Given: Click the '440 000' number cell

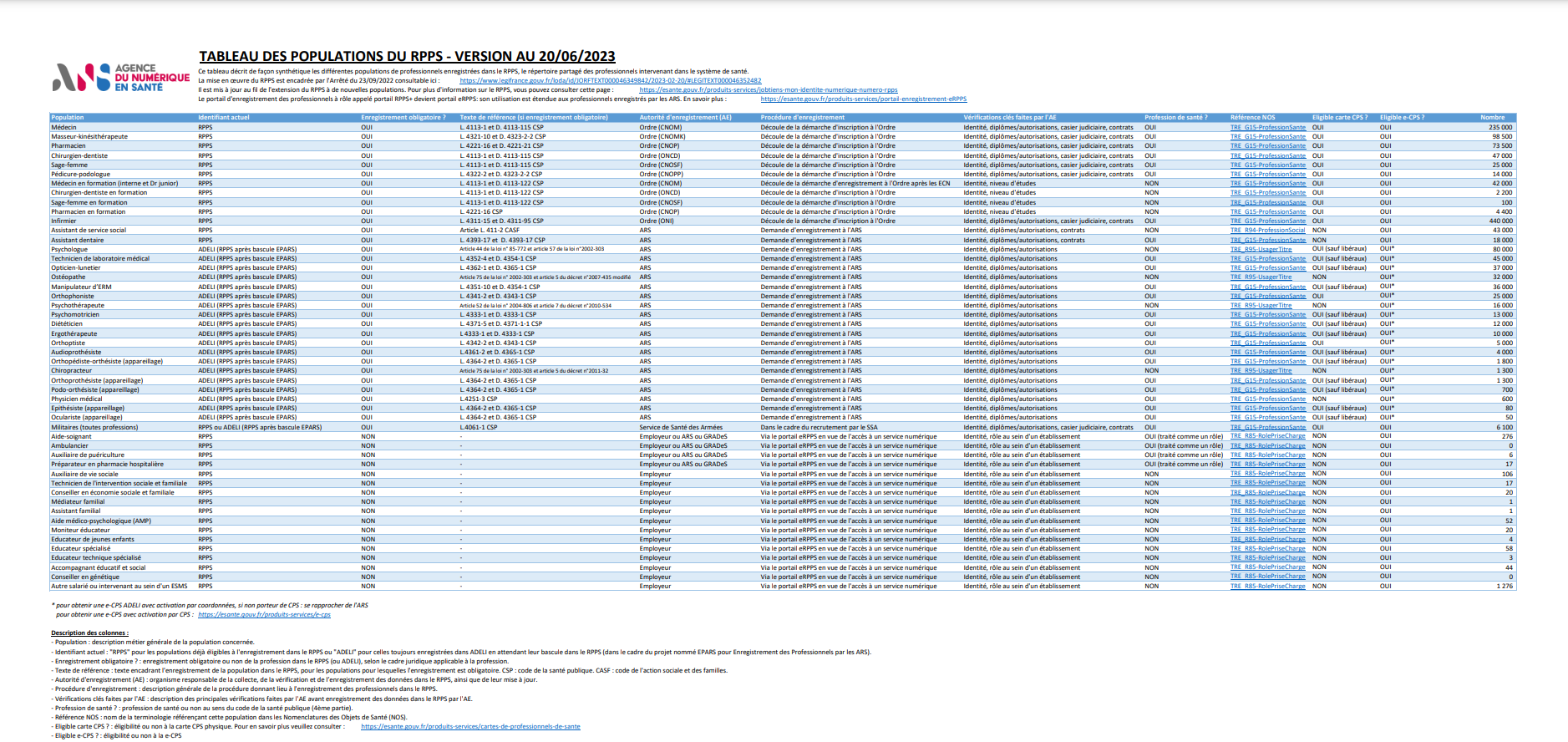Looking at the screenshot, I should pyautogui.click(x=1500, y=221).
